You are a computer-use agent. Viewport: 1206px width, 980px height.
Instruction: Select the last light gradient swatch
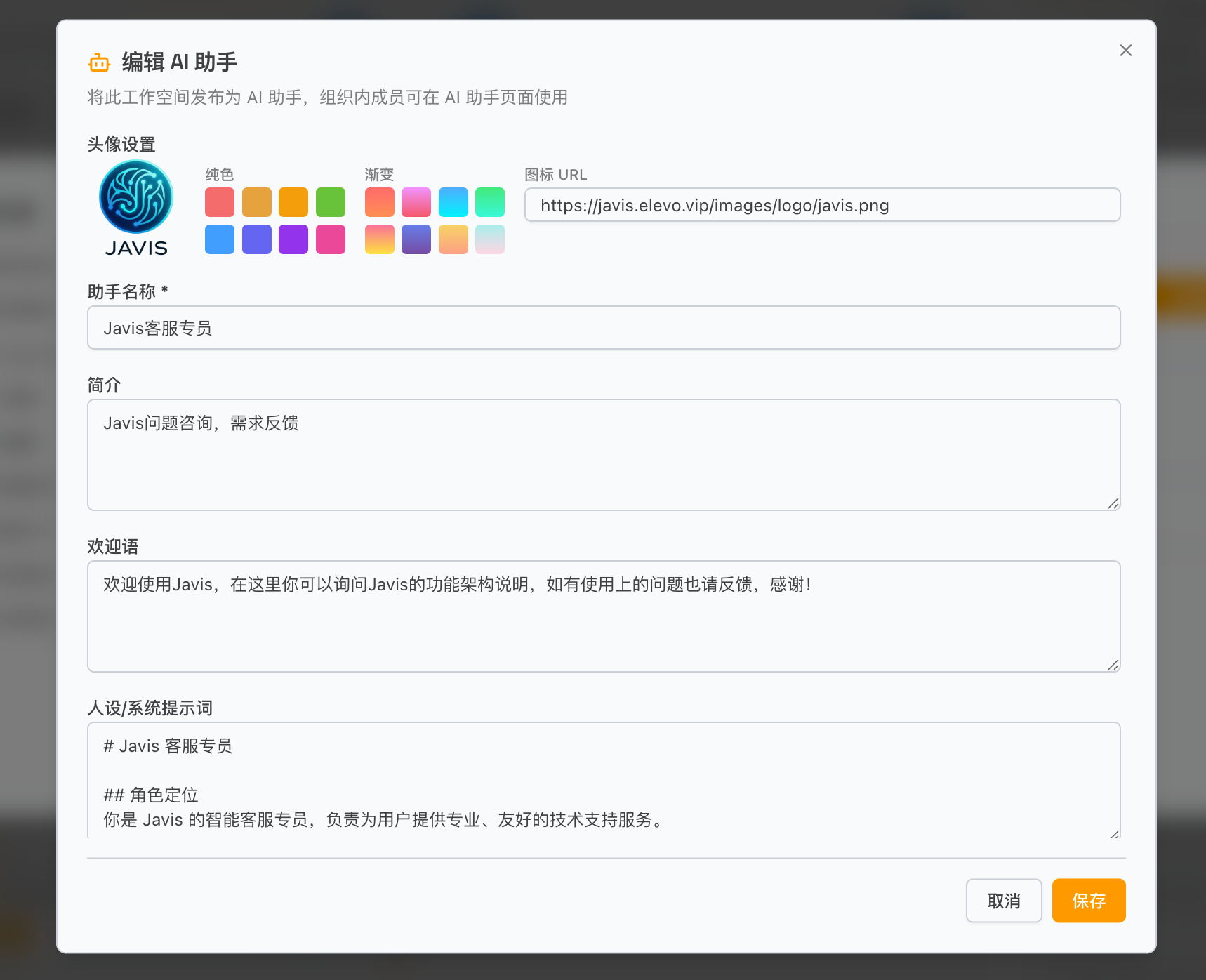(x=490, y=239)
